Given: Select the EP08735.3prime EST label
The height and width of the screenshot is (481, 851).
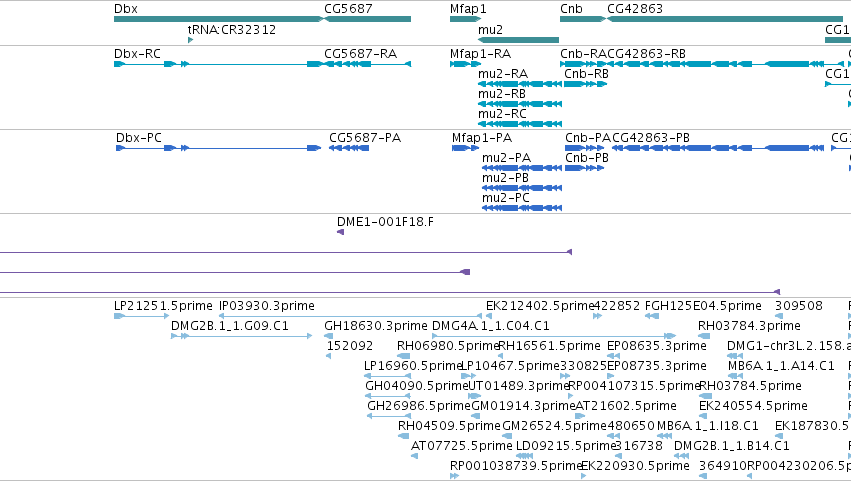Looking at the screenshot, I should click(x=657, y=366).
